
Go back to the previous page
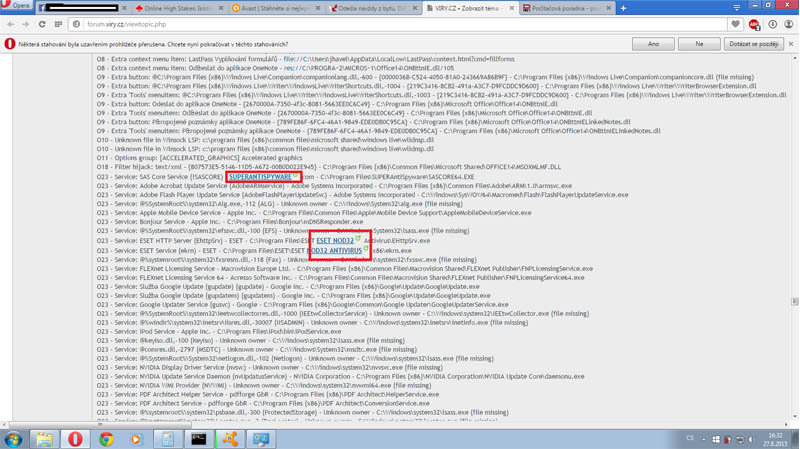[11, 24]
